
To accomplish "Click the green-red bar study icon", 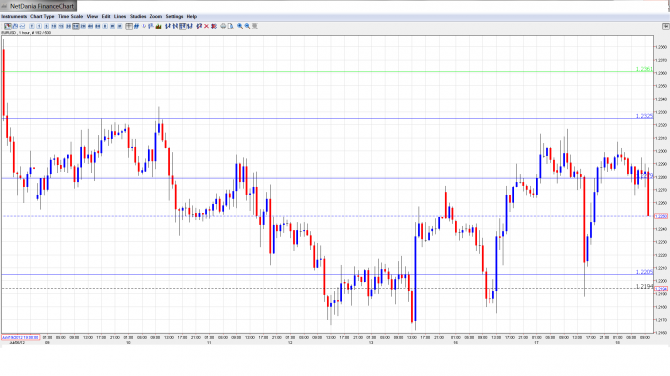I will click(159, 26).
